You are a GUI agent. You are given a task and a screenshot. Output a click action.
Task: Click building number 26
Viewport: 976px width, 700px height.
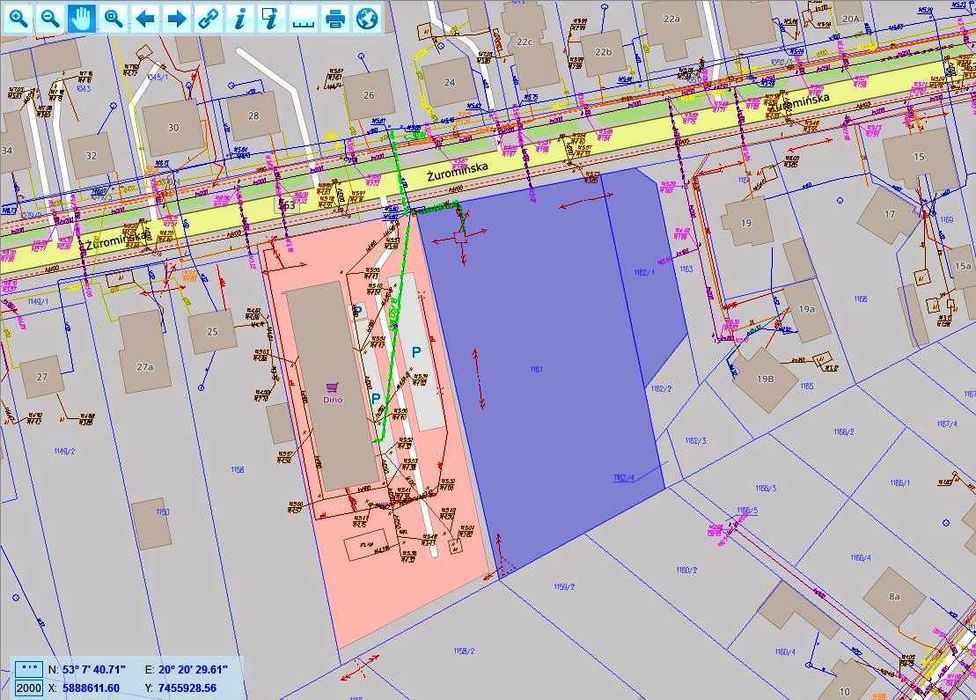tap(369, 95)
